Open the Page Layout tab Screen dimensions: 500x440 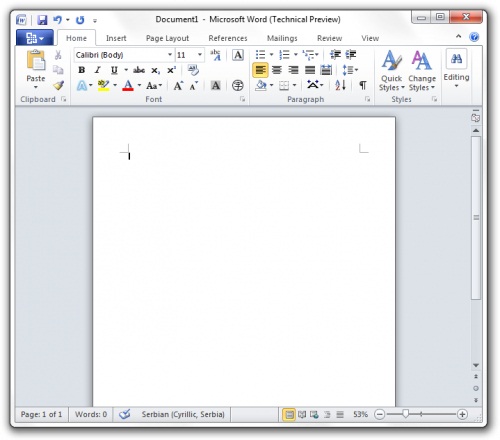click(x=167, y=38)
